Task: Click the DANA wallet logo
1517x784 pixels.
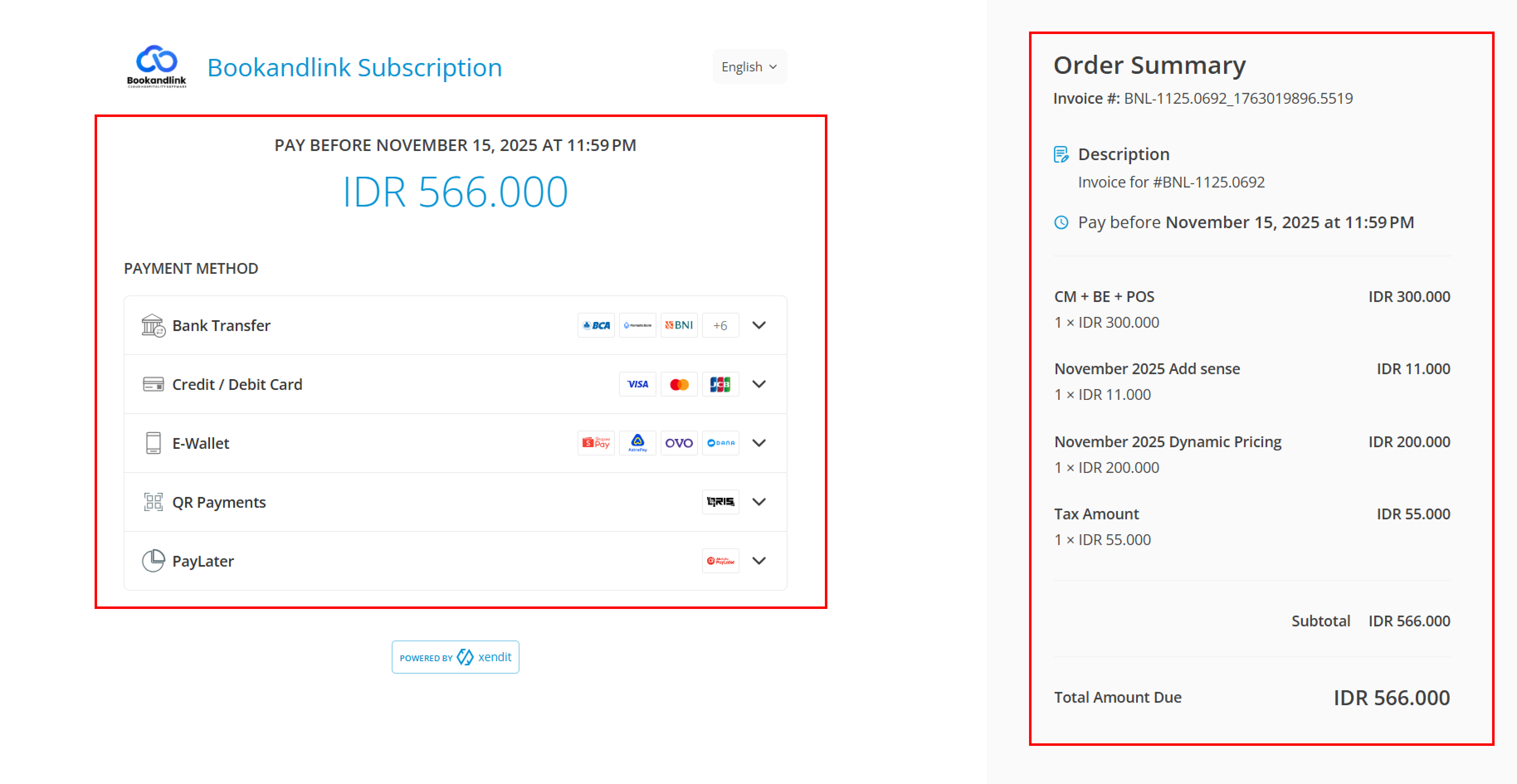Action: pyautogui.click(x=720, y=443)
